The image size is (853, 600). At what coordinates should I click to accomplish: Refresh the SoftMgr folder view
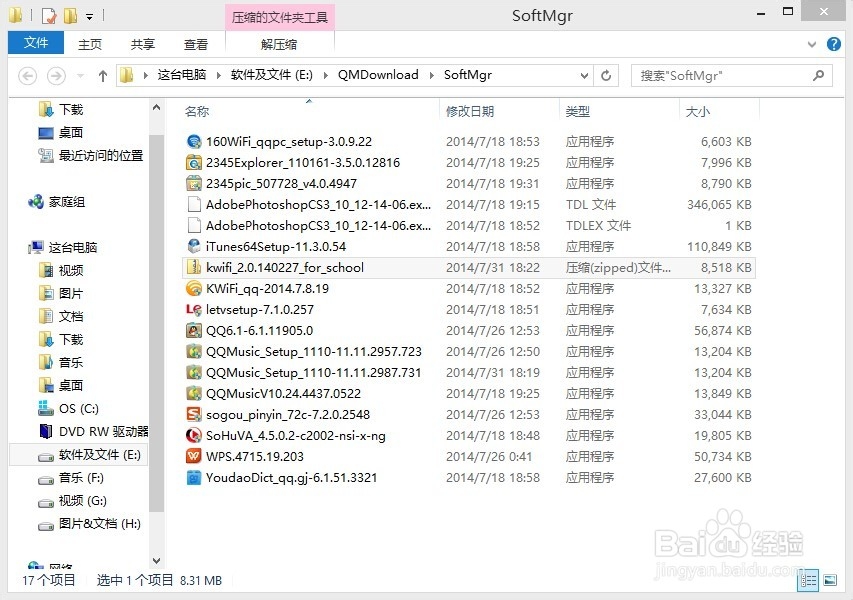607,75
